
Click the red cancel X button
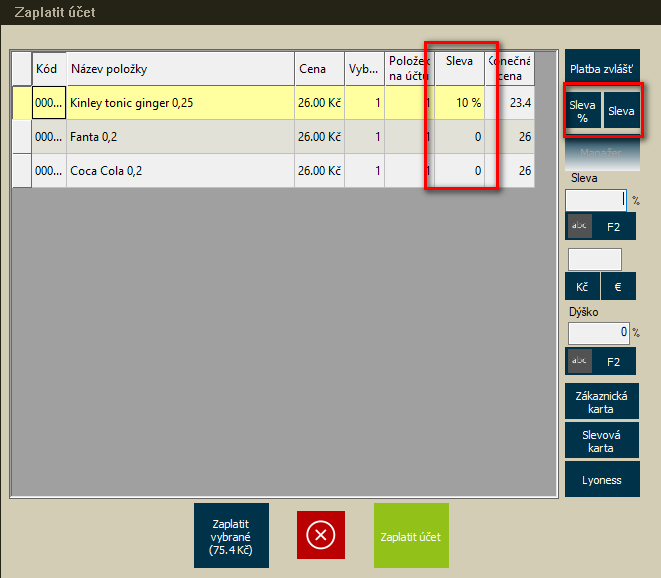click(x=320, y=535)
